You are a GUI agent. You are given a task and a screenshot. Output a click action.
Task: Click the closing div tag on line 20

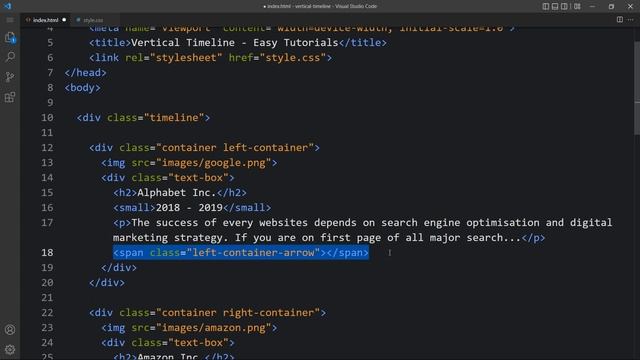[x=107, y=282]
